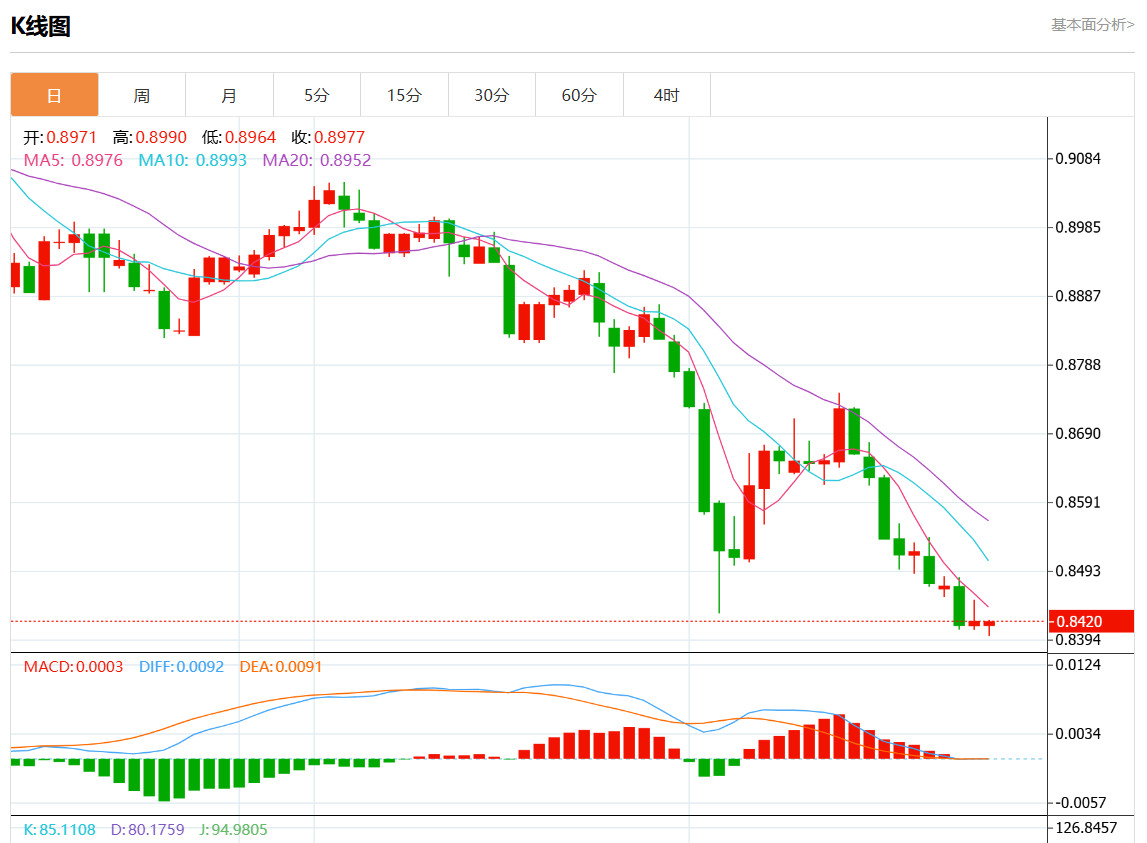Open the 15分 interval tab
1147x843 pixels.
(x=404, y=94)
